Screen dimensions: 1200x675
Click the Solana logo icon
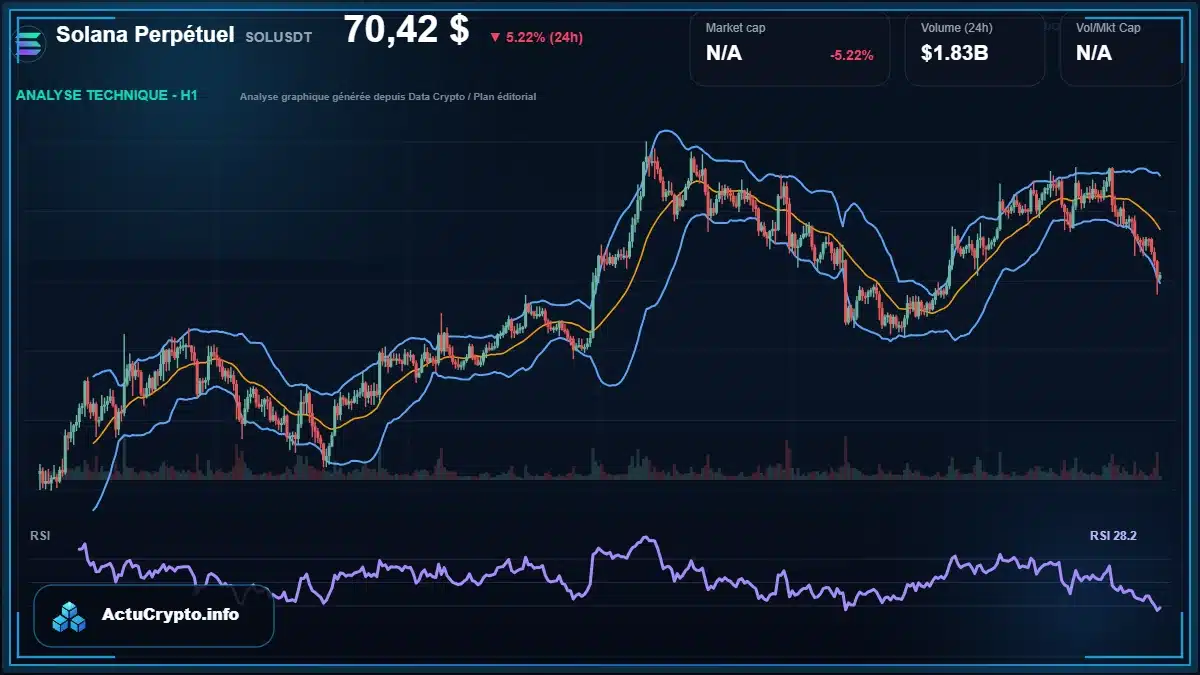point(31,43)
